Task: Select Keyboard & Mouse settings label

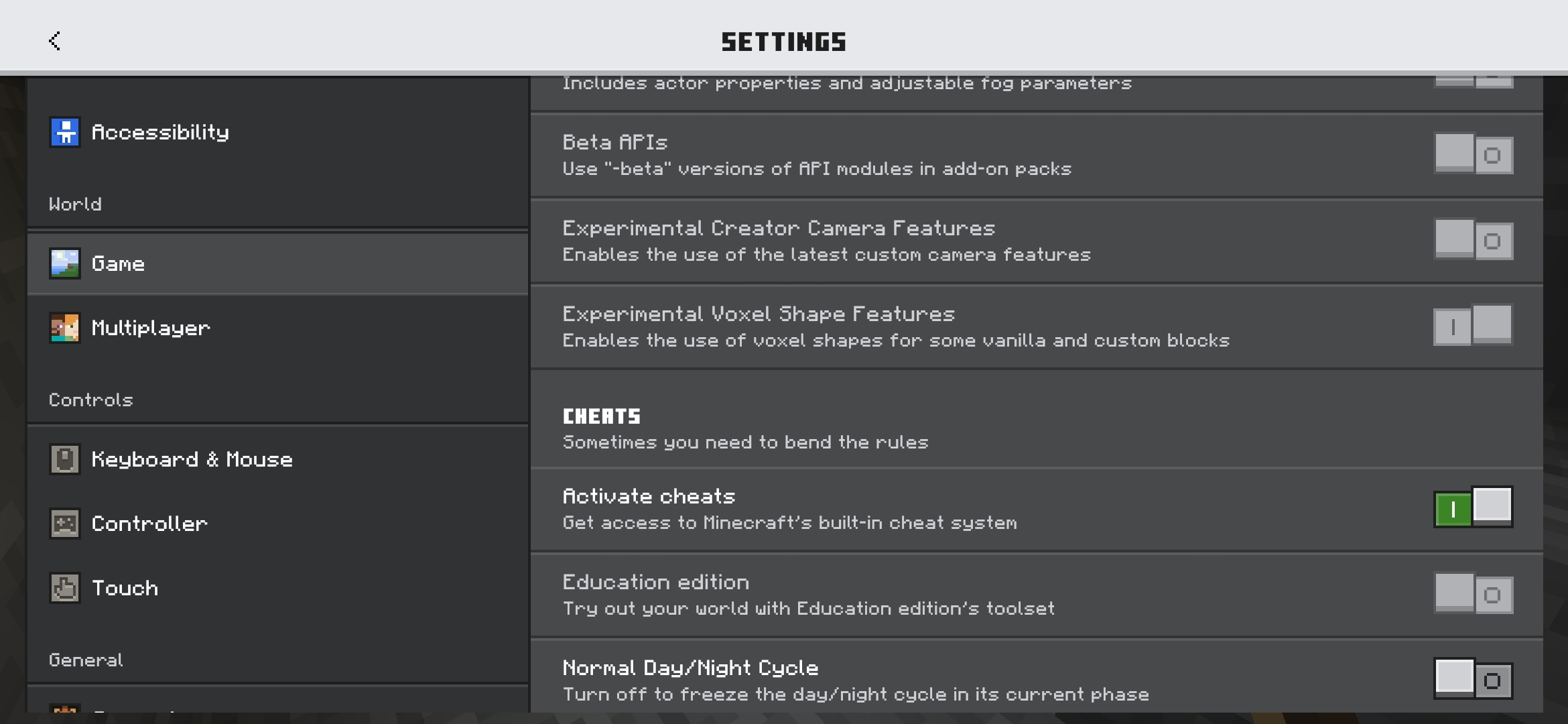Action: pyautogui.click(x=192, y=459)
